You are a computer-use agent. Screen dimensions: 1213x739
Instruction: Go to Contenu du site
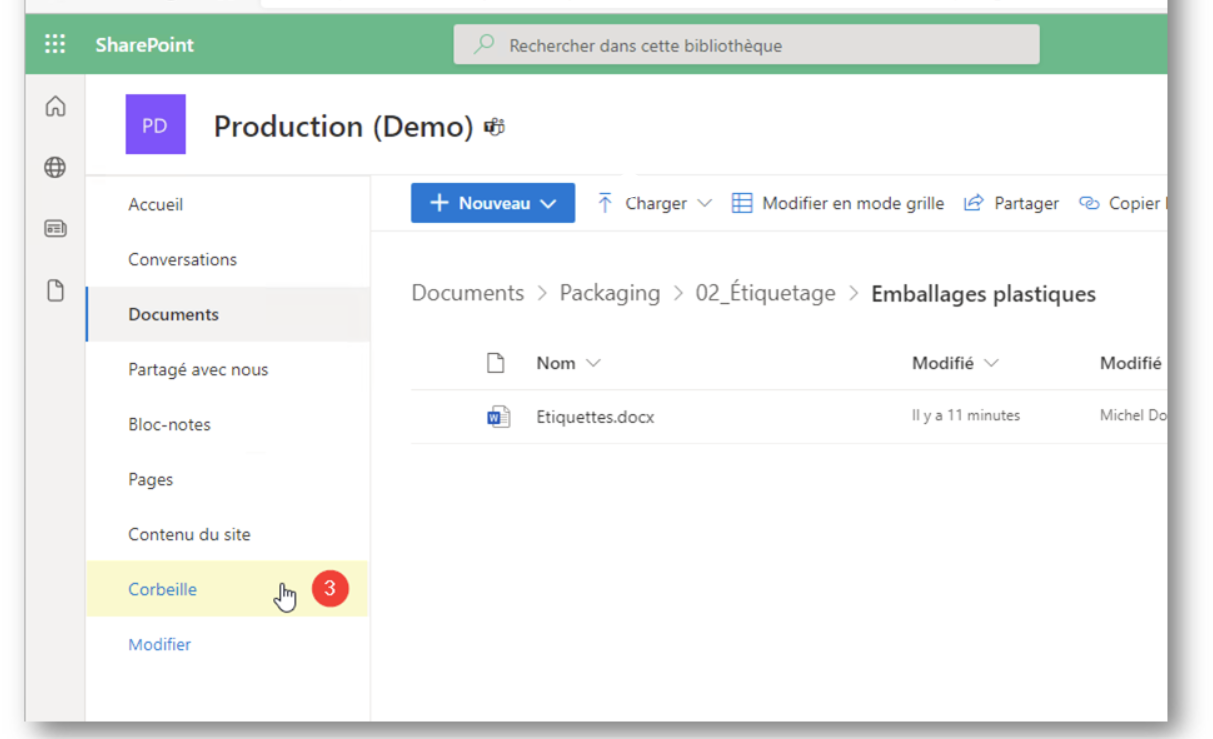click(189, 534)
